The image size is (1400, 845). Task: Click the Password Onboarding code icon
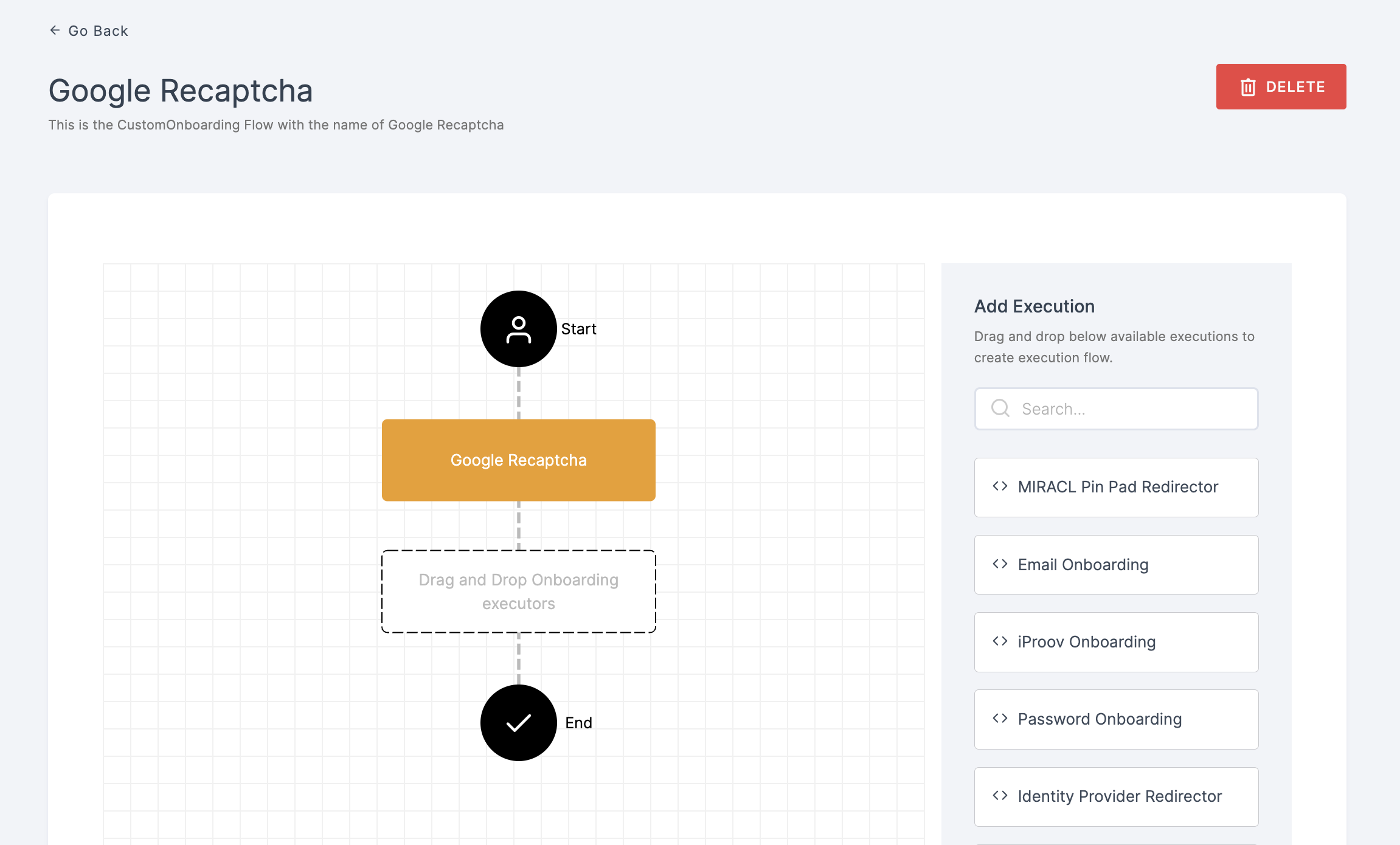point(1000,718)
